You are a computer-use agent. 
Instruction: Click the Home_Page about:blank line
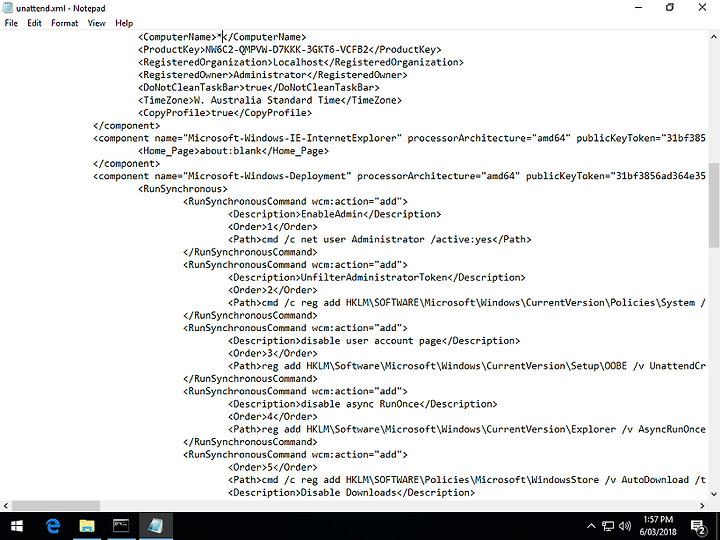(x=233, y=151)
